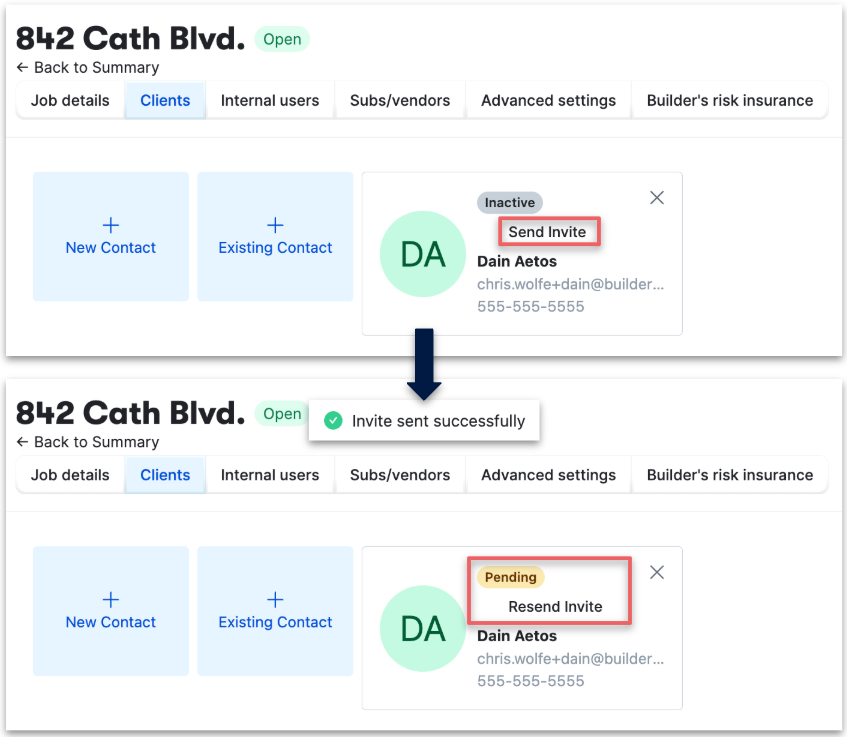Open Job details tab in top panel
The image size is (847, 737).
70,100
